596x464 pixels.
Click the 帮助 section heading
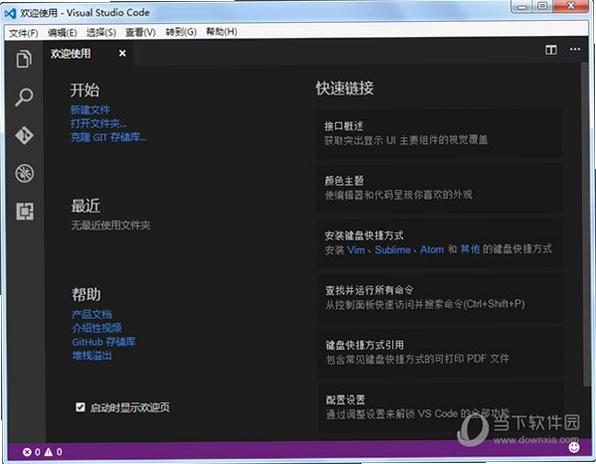coord(86,295)
